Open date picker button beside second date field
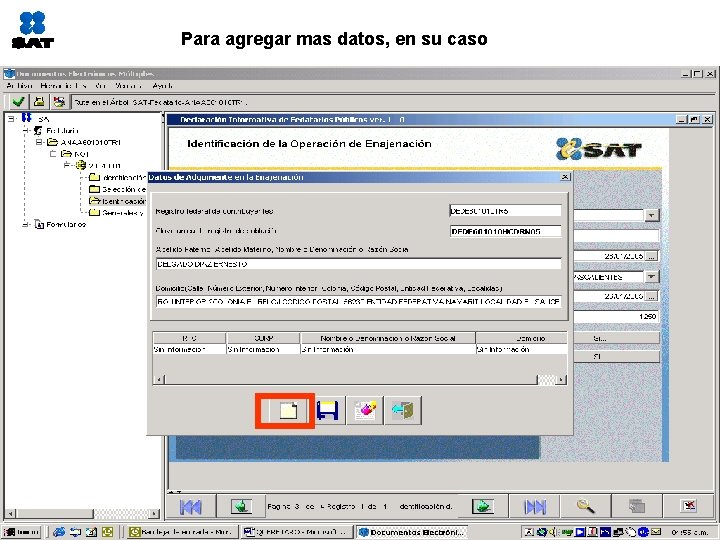This screenshot has height=540, width=720. click(x=652, y=296)
